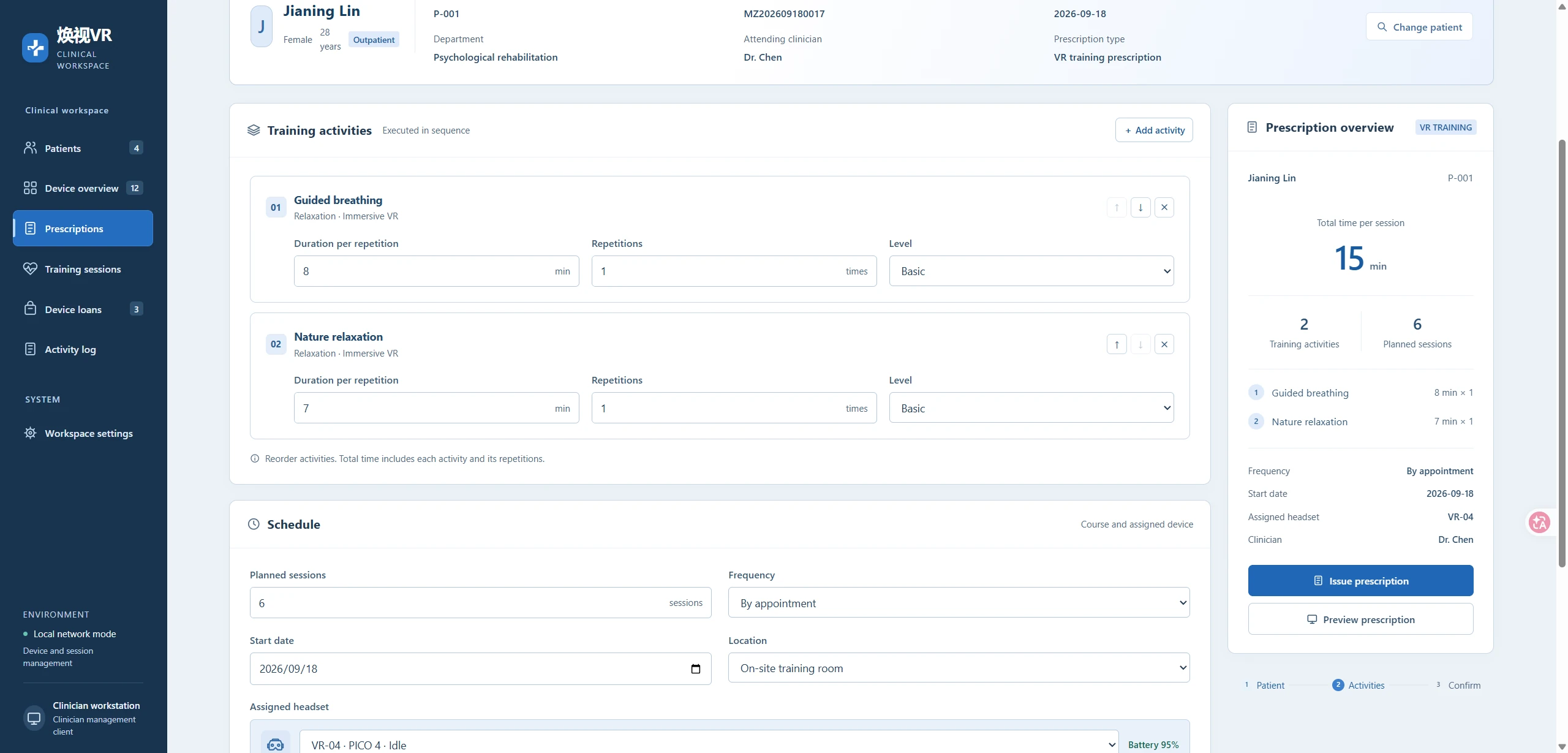Image resolution: width=1568 pixels, height=753 pixels.
Task: Open Device loans page
Action: [83, 309]
